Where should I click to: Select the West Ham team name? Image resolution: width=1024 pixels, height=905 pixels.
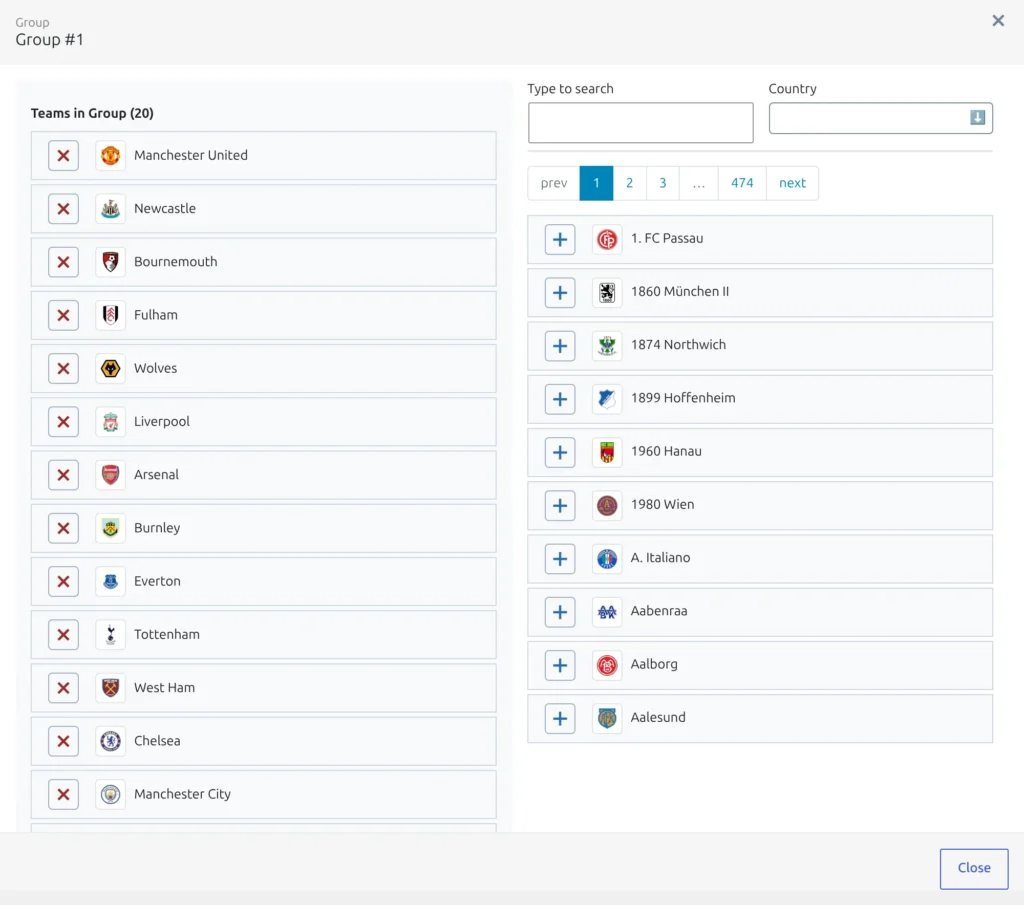point(165,688)
